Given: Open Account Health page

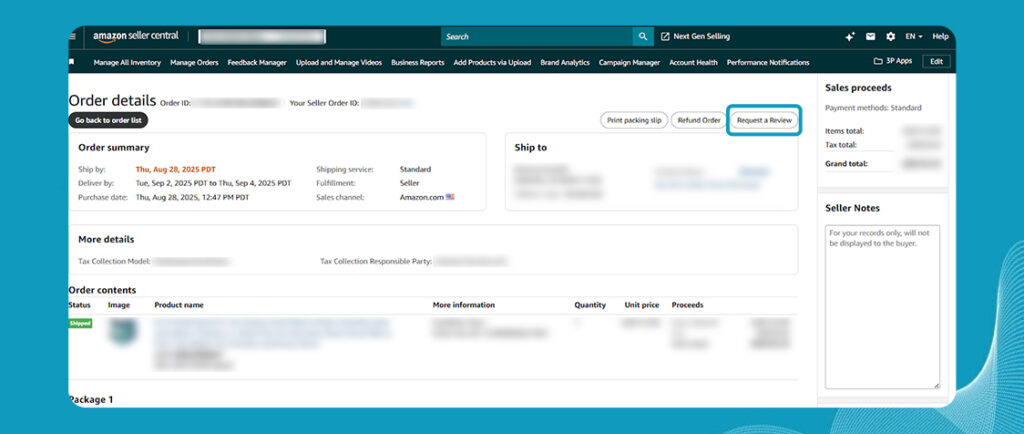Looking at the screenshot, I should [693, 62].
